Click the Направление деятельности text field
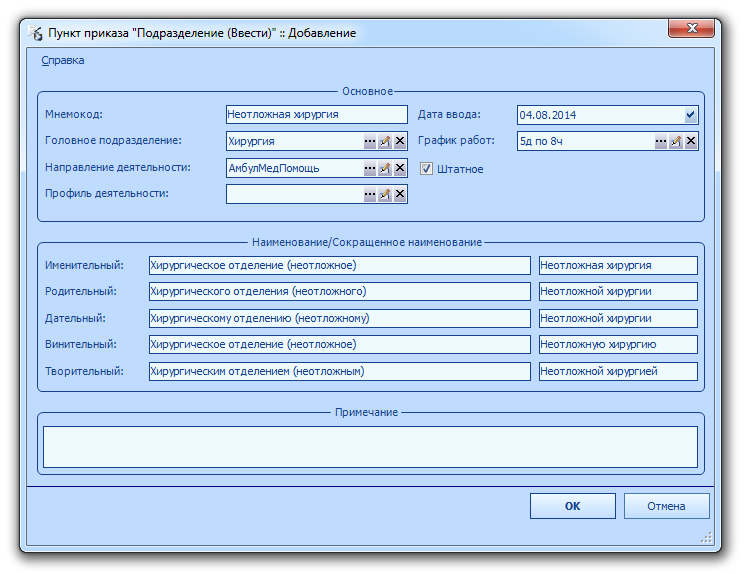 point(295,168)
